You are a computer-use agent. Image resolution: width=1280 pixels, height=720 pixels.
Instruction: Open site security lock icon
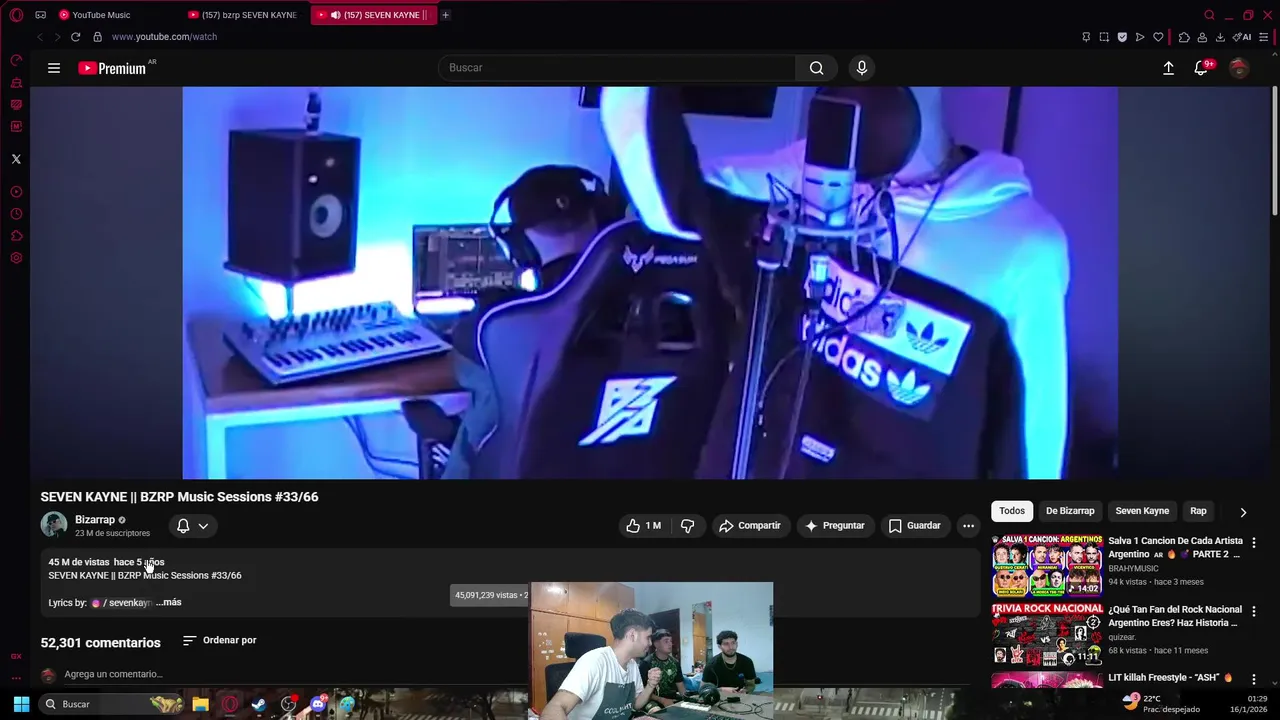[x=97, y=37]
